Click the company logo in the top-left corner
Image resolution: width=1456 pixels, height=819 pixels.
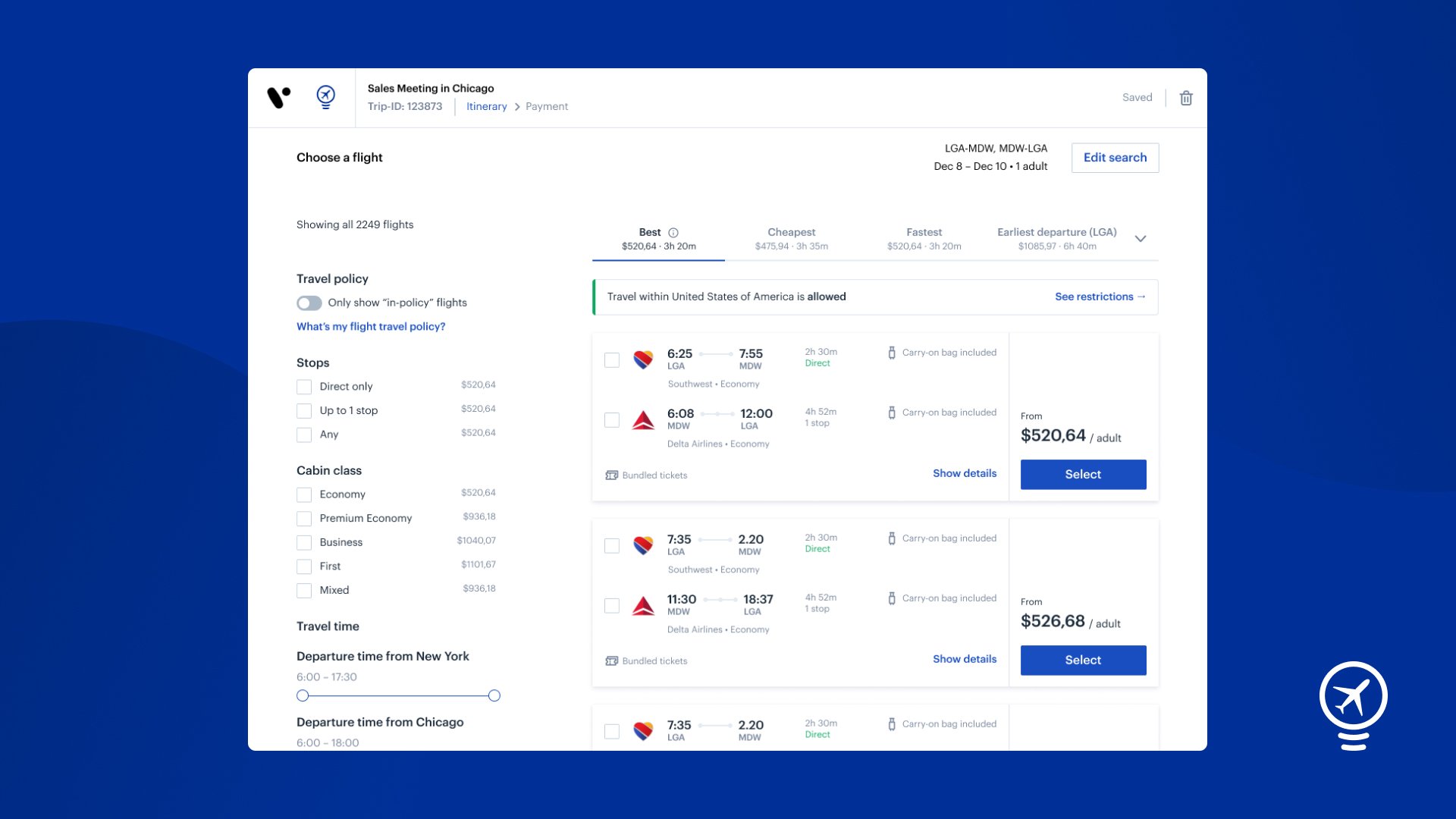(x=278, y=97)
